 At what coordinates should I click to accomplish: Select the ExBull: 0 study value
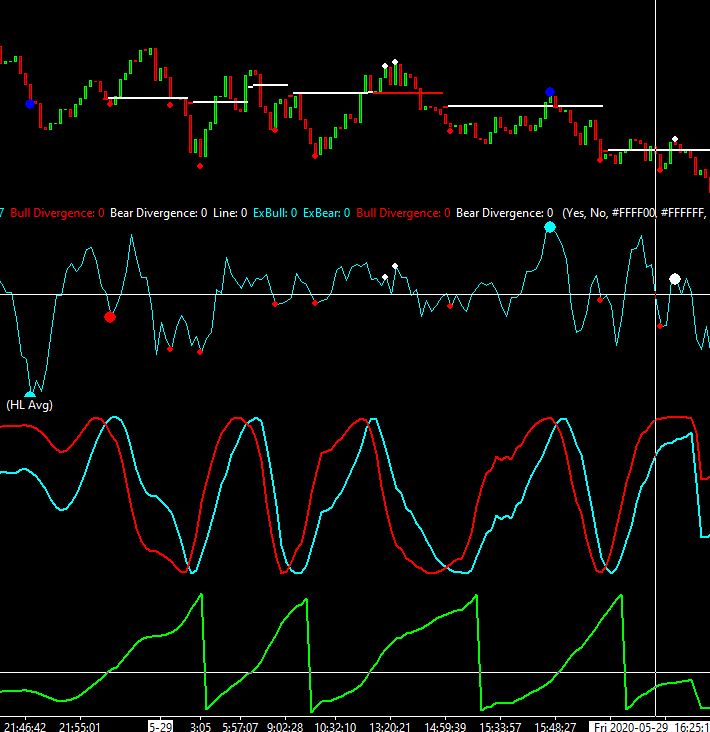click(x=275, y=213)
